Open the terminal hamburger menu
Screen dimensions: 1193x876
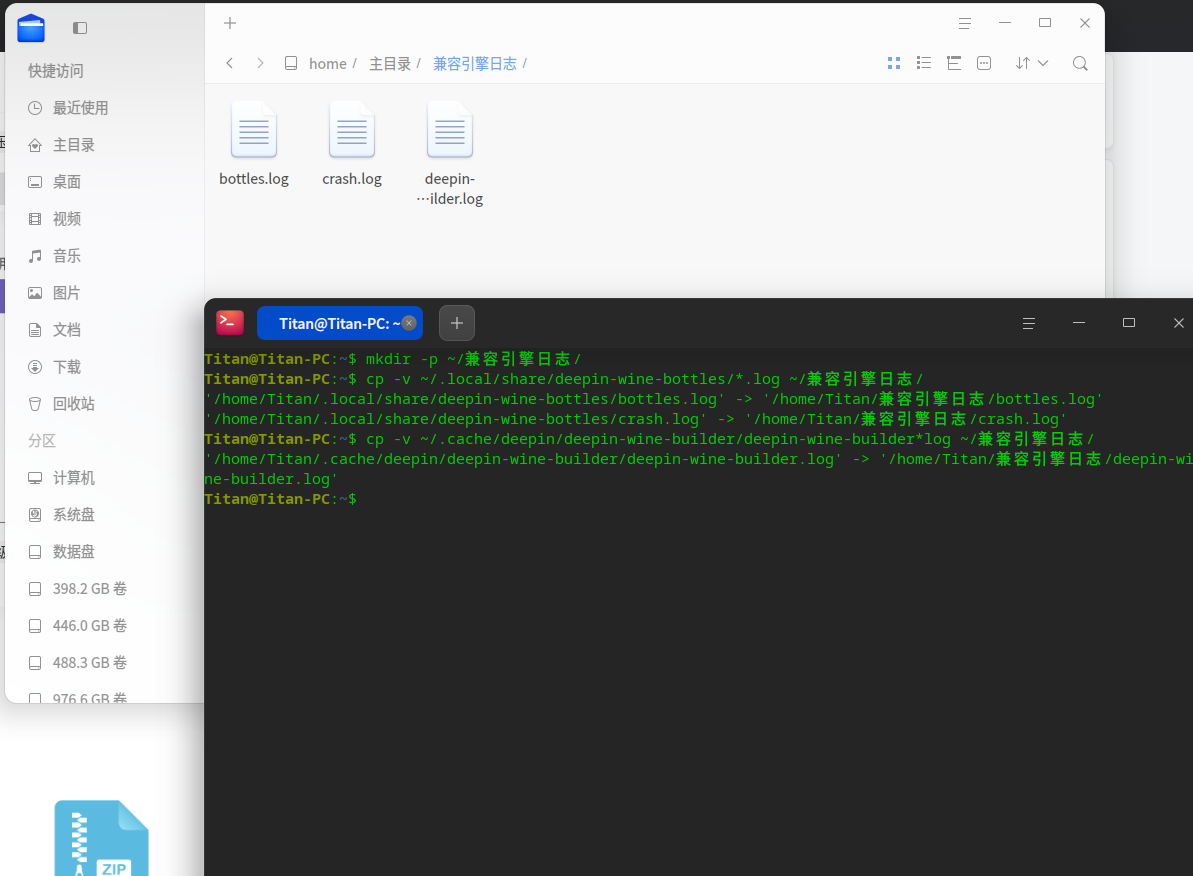pos(1028,323)
